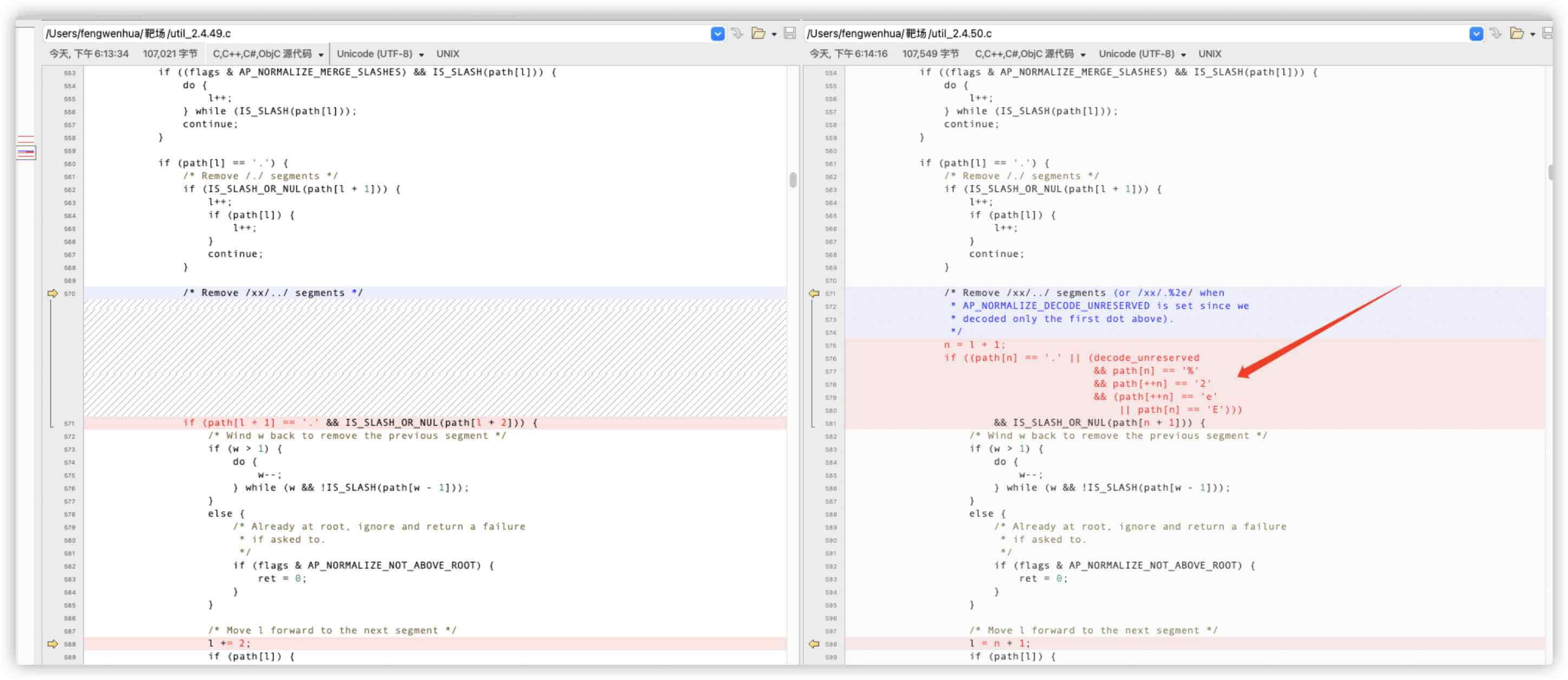Click the left file path field util_2.4.49.c
1568x680 pixels.
(365, 34)
